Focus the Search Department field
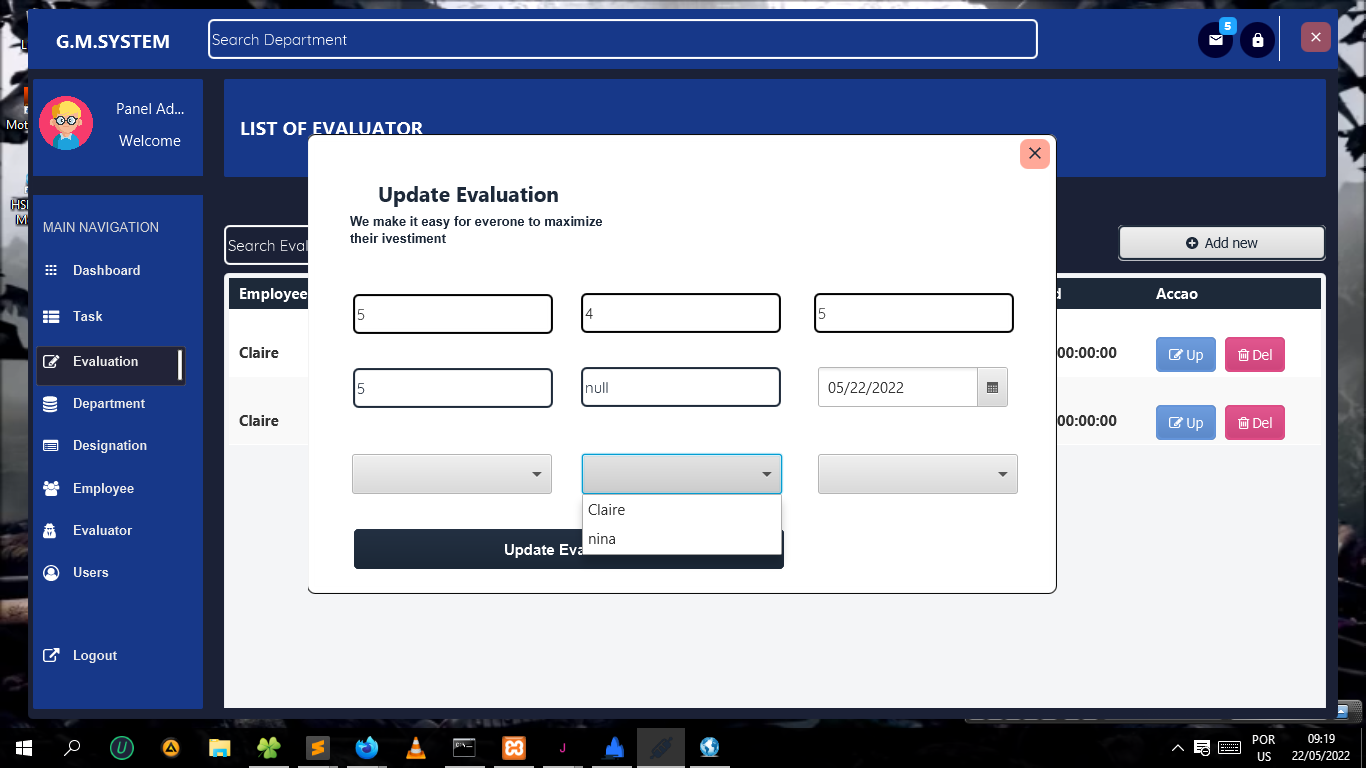The image size is (1366, 768). 623,39
